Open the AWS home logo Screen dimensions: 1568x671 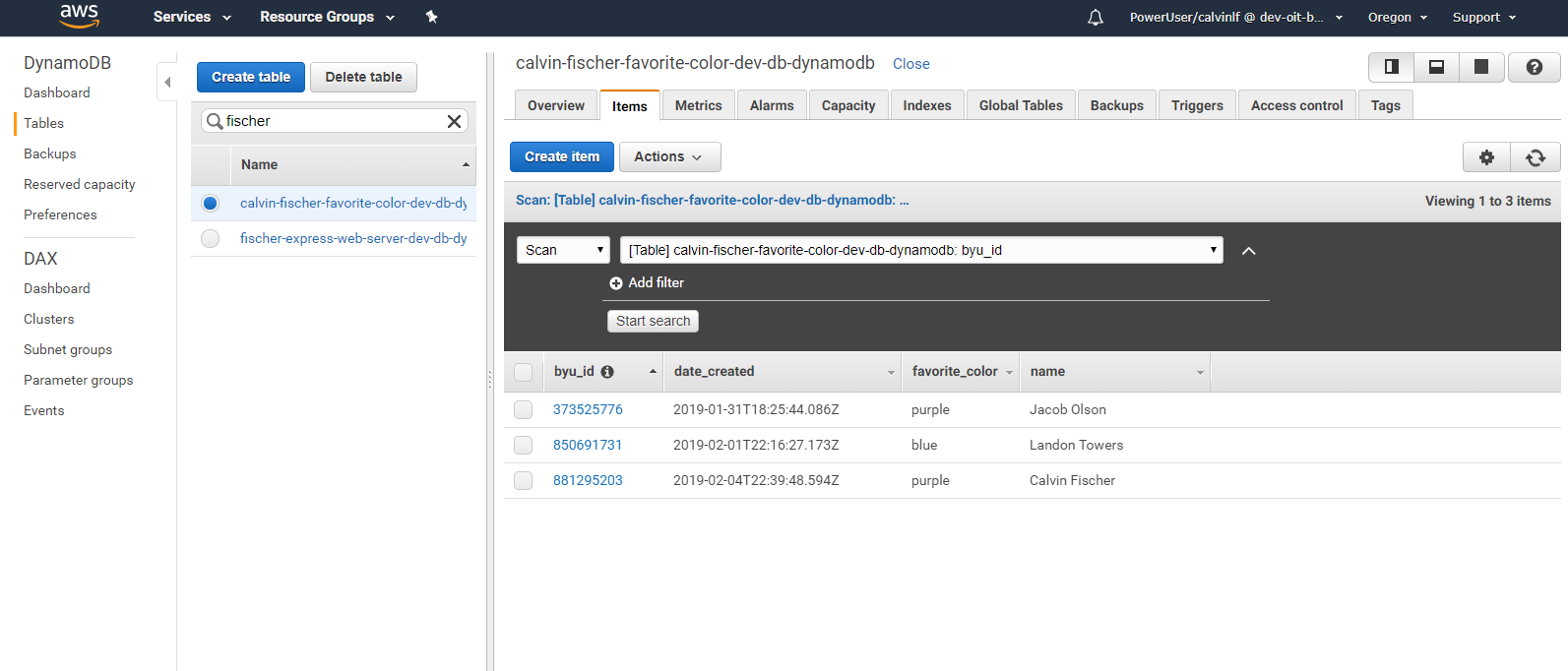tap(79, 17)
